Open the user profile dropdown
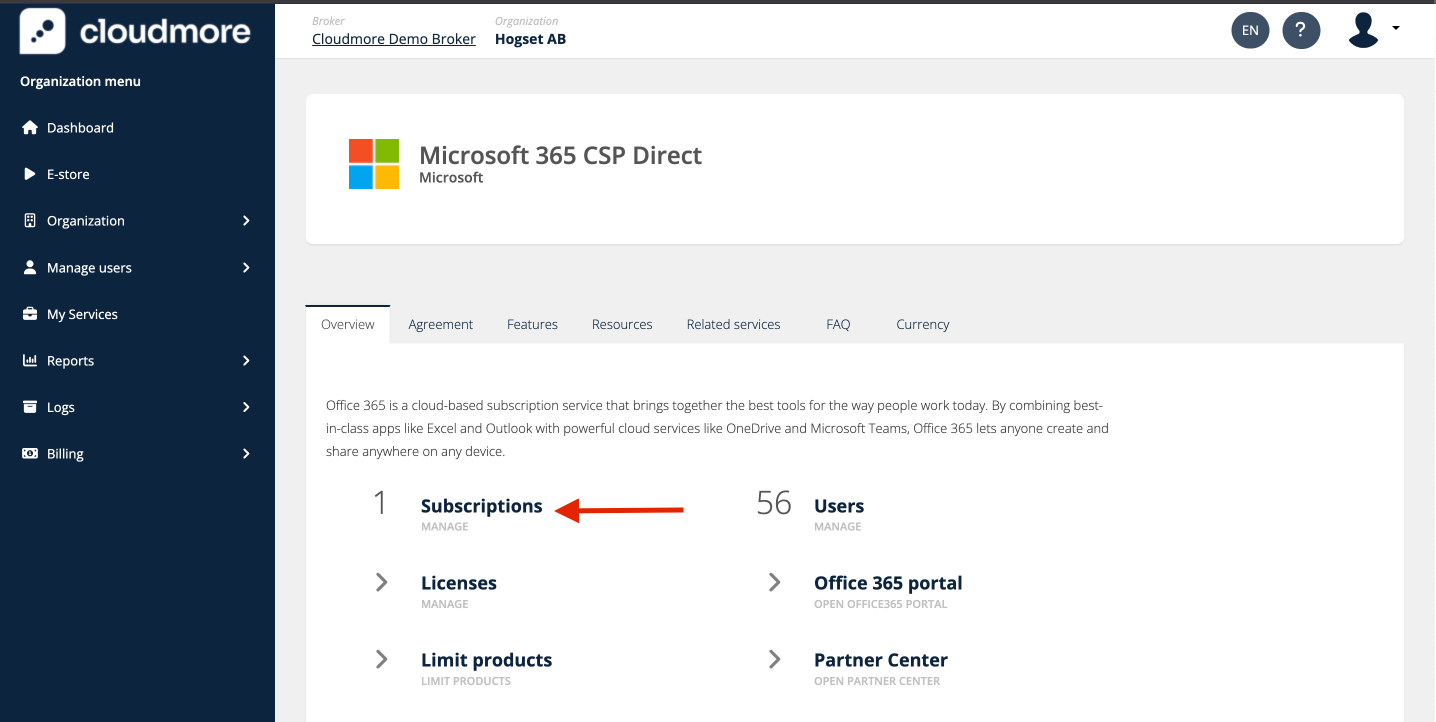1436x722 pixels. coord(1372,30)
